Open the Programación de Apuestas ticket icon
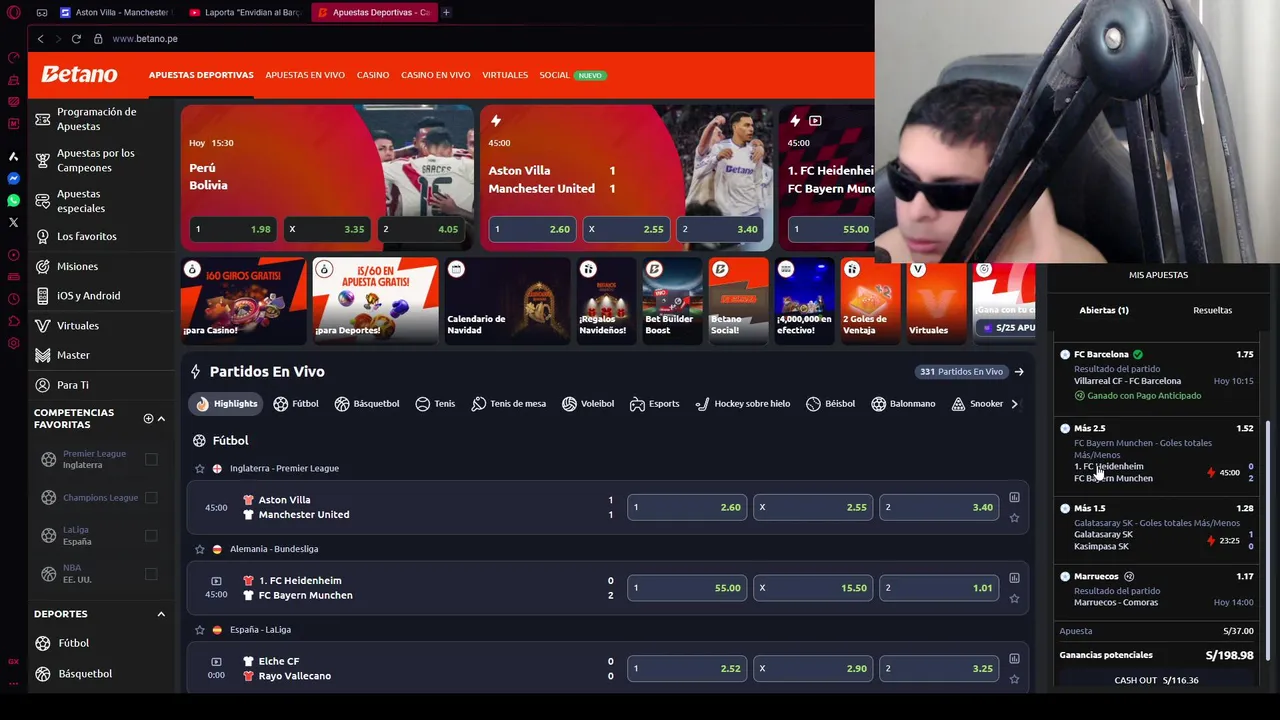The height and width of the screenshot is (720, 1280). (42, 119)
